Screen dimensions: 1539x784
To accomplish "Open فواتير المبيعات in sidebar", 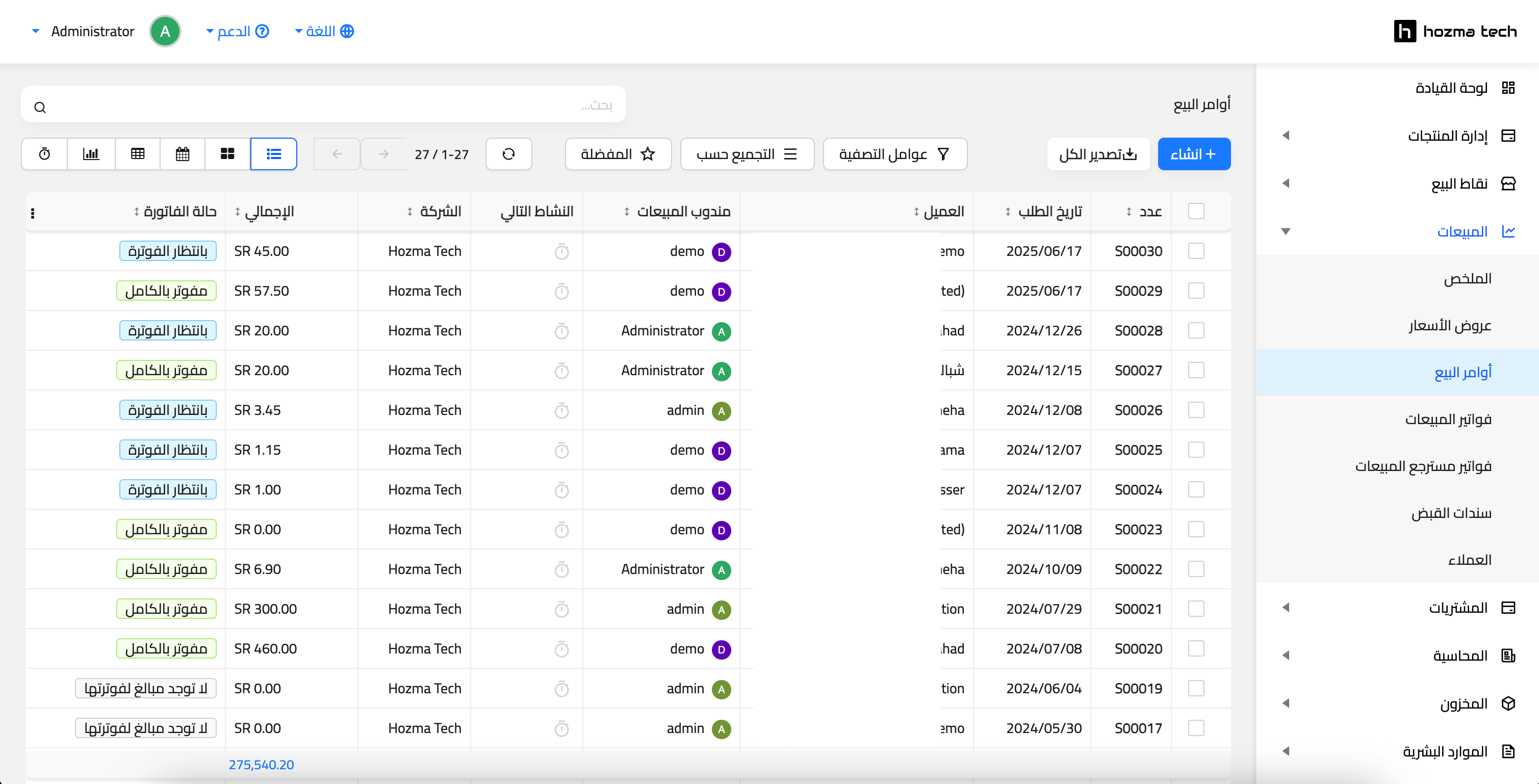I will [x=1448, y=419].
